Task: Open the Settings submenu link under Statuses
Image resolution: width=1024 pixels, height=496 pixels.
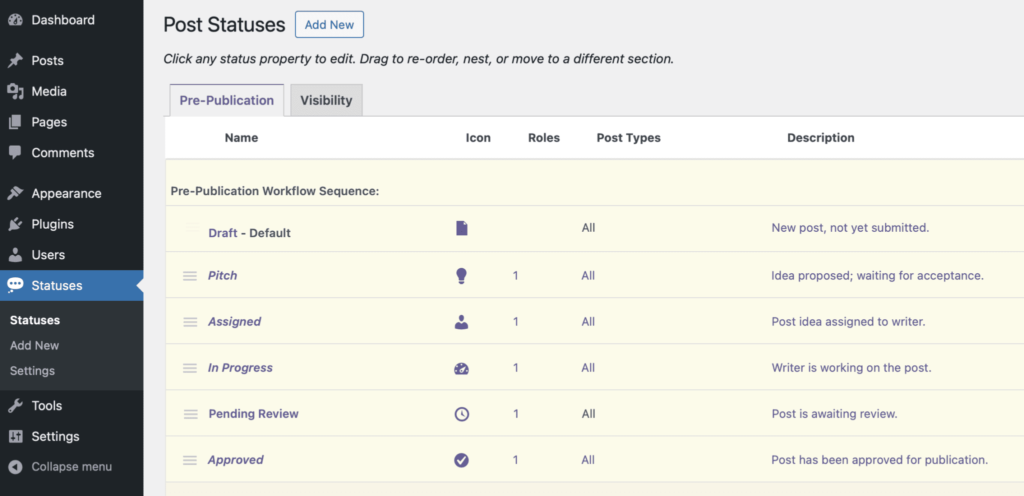Action: (x=32, y=371)
